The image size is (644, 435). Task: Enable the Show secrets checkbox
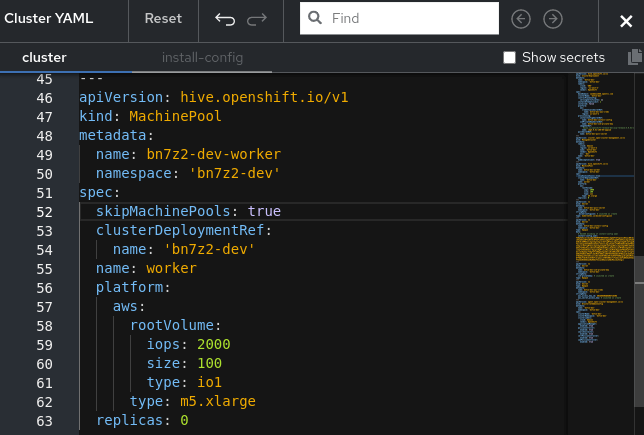coord(509,58)
